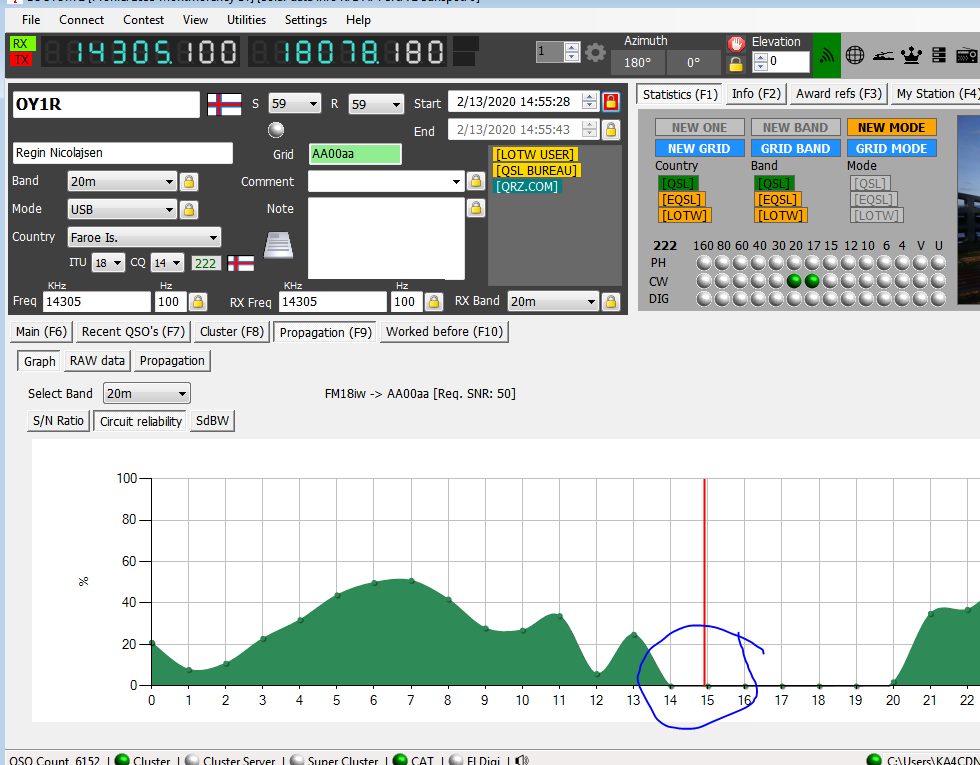Viewport: 980px width, 765px height.
Task: Toggle the Freq Hz field lock
Action: click(198, 302)
